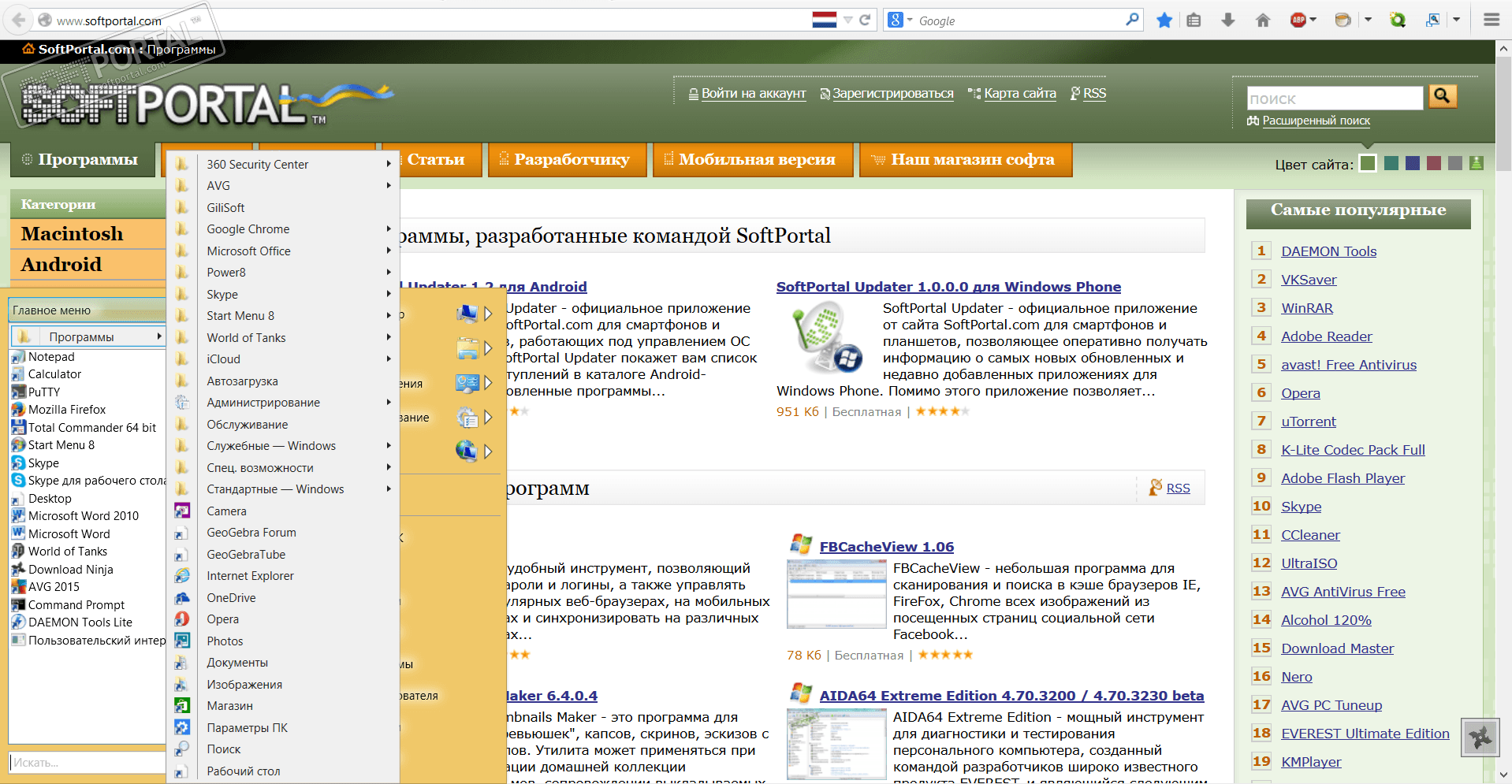Open the FBCacheView 1.06 link
The height and width of the screenshot is (784, 1512).
point(887,547)
